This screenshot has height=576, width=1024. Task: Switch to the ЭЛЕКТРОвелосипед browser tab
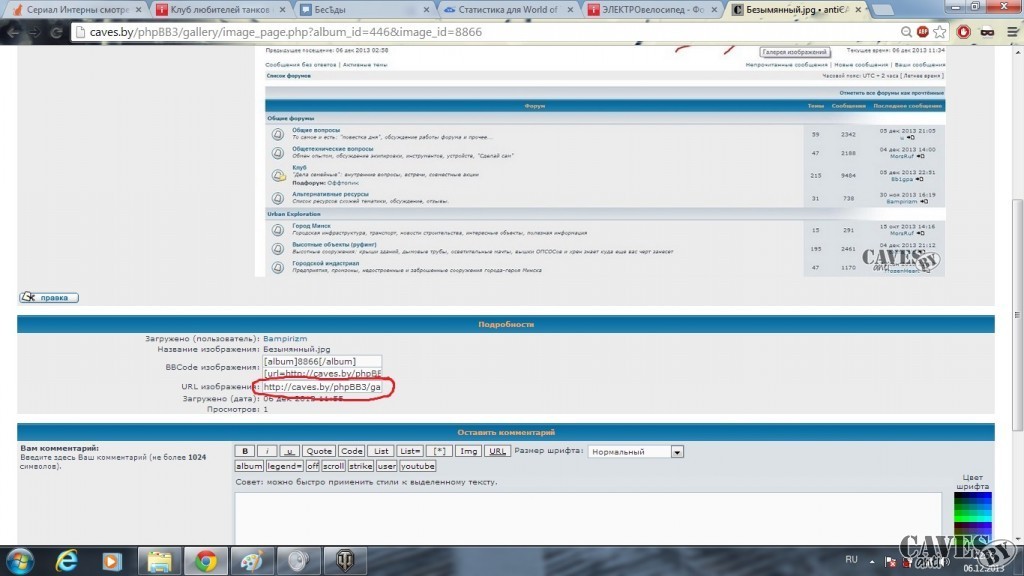(x=654, y=9)
